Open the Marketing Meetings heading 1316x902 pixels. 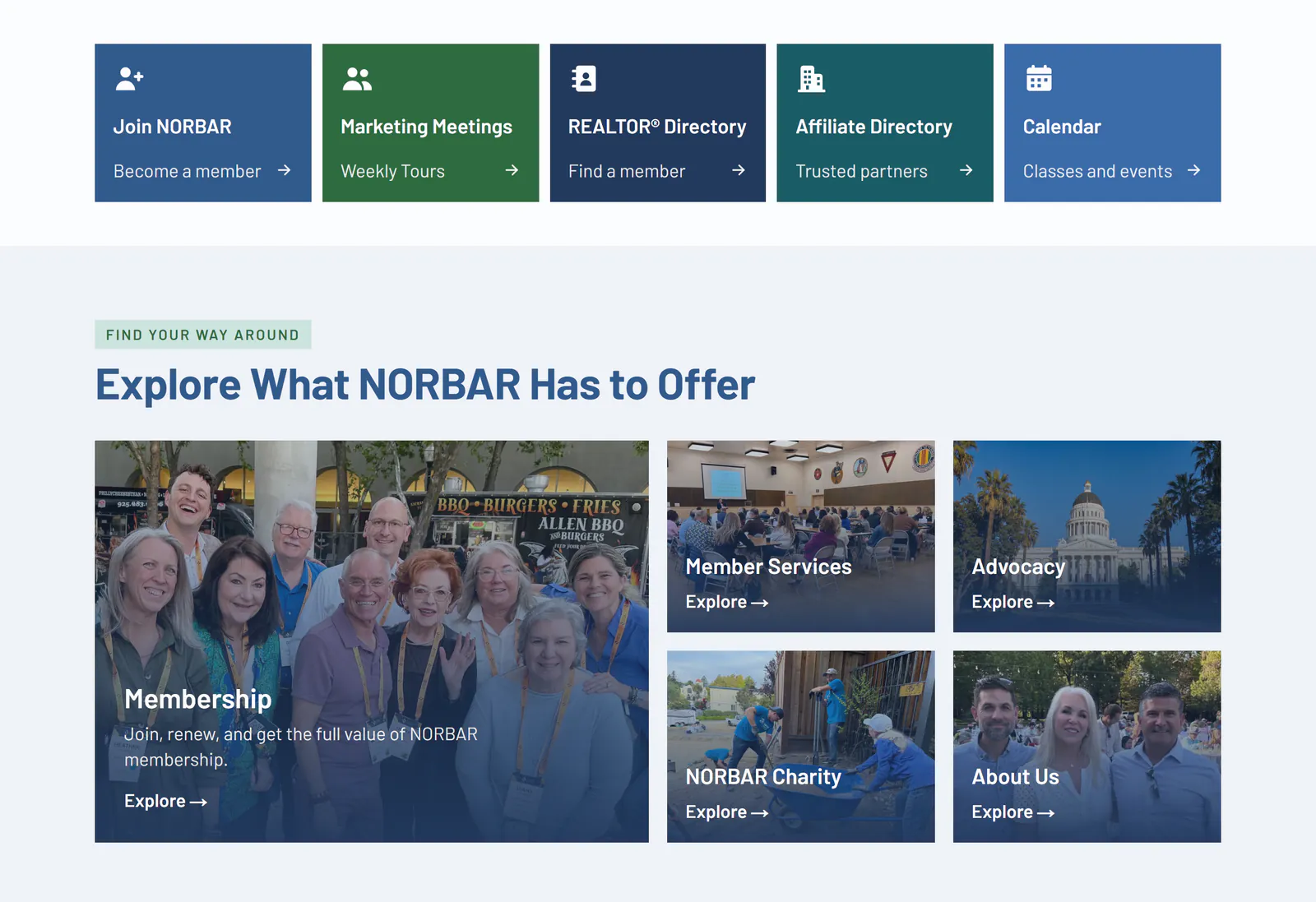(426, 127)
